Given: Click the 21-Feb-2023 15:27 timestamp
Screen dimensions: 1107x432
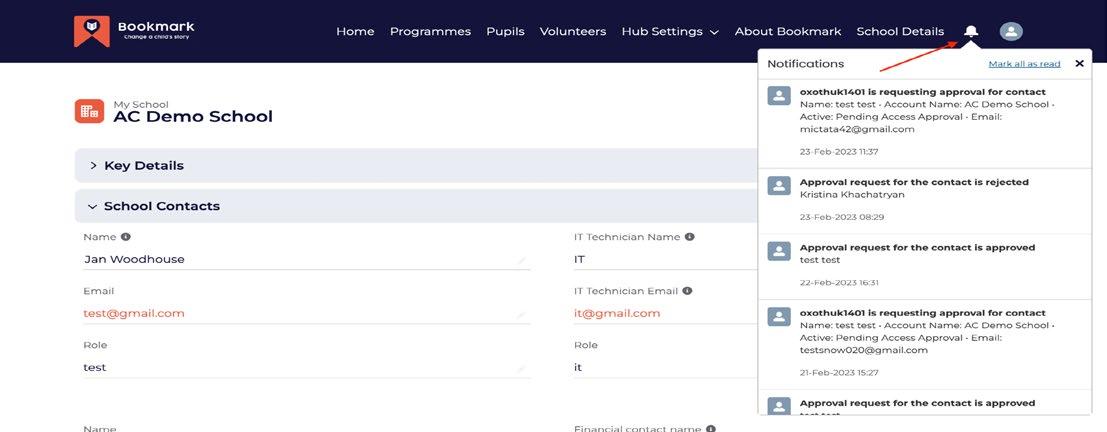Looking at the screenshot, I should 839,373.
